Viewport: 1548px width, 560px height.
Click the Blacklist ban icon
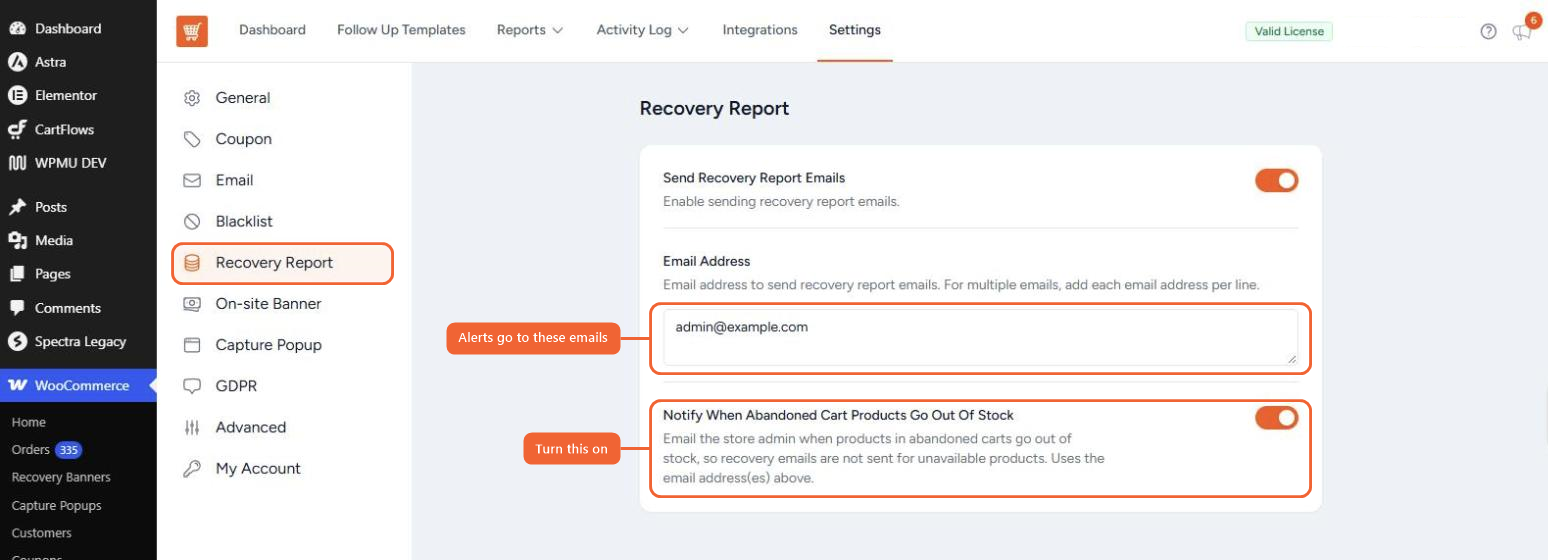(x=193, y=221)
